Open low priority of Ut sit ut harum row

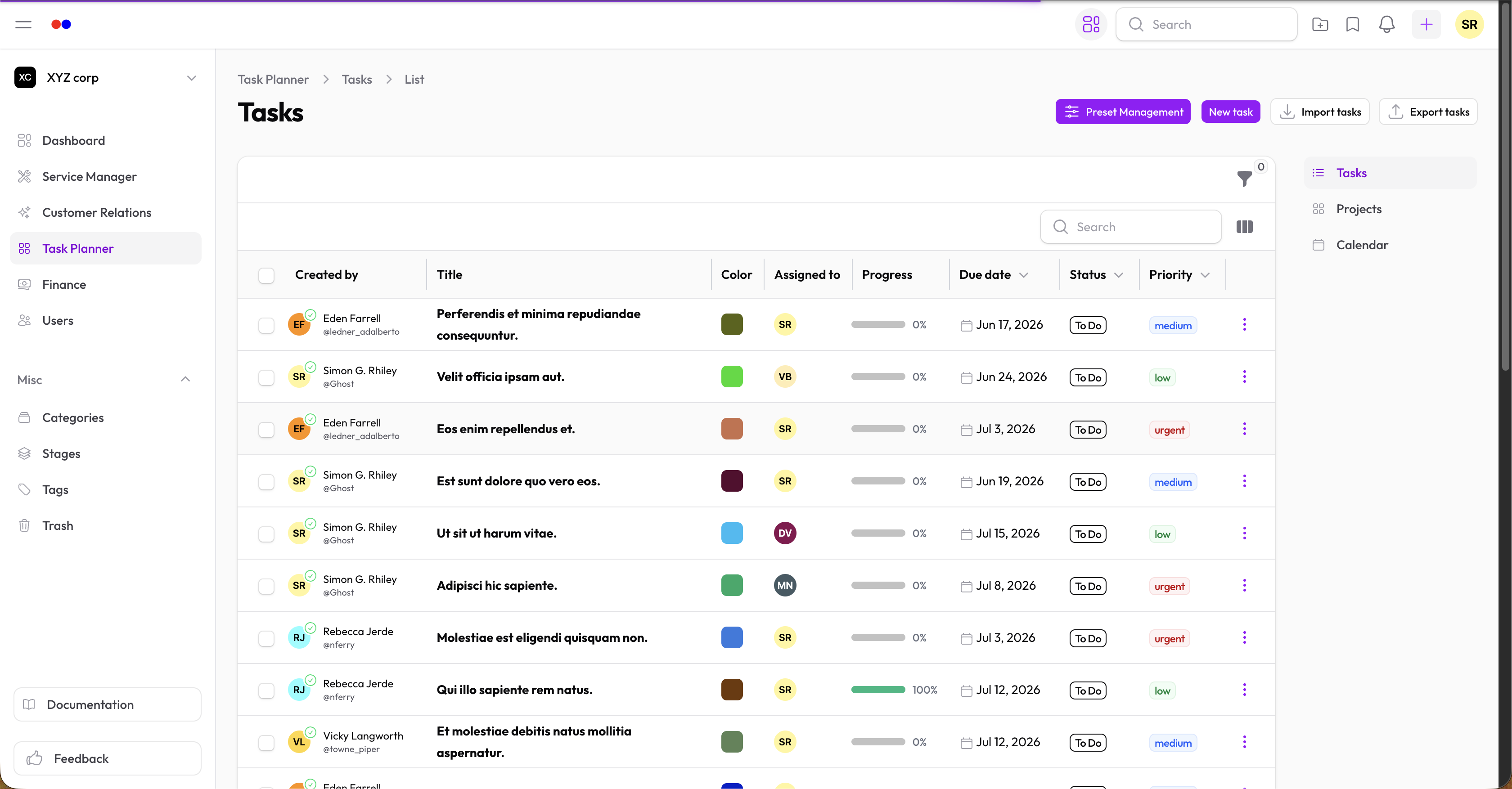1162,534
